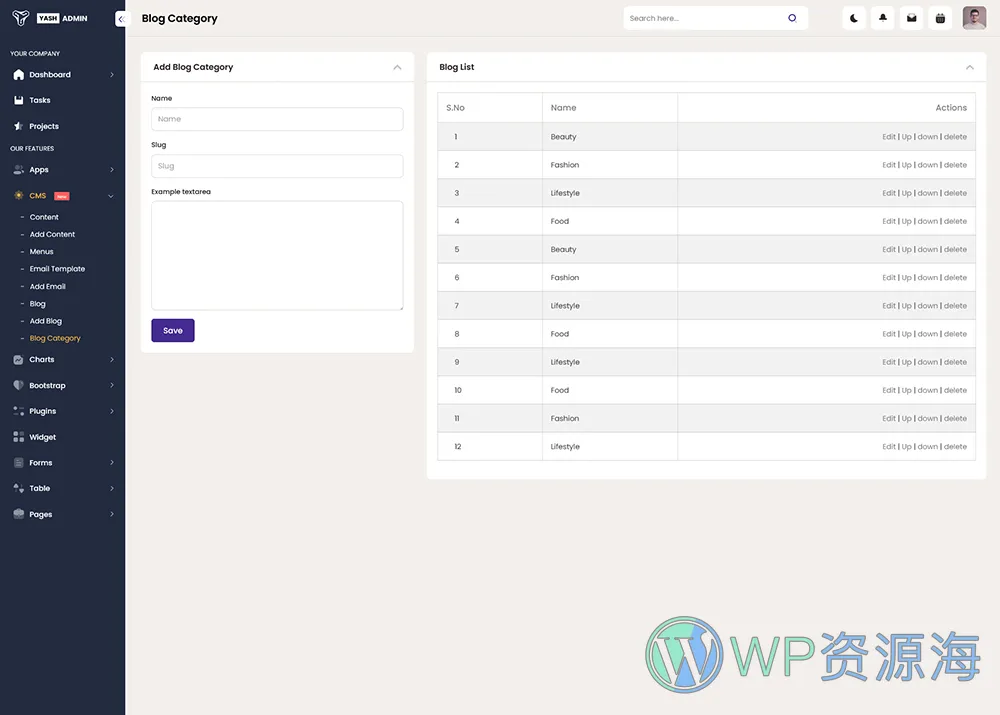Screen dimensions: 1000x715
Task: Edit row 9 Lifestyle category
Action: pos(889,362)
